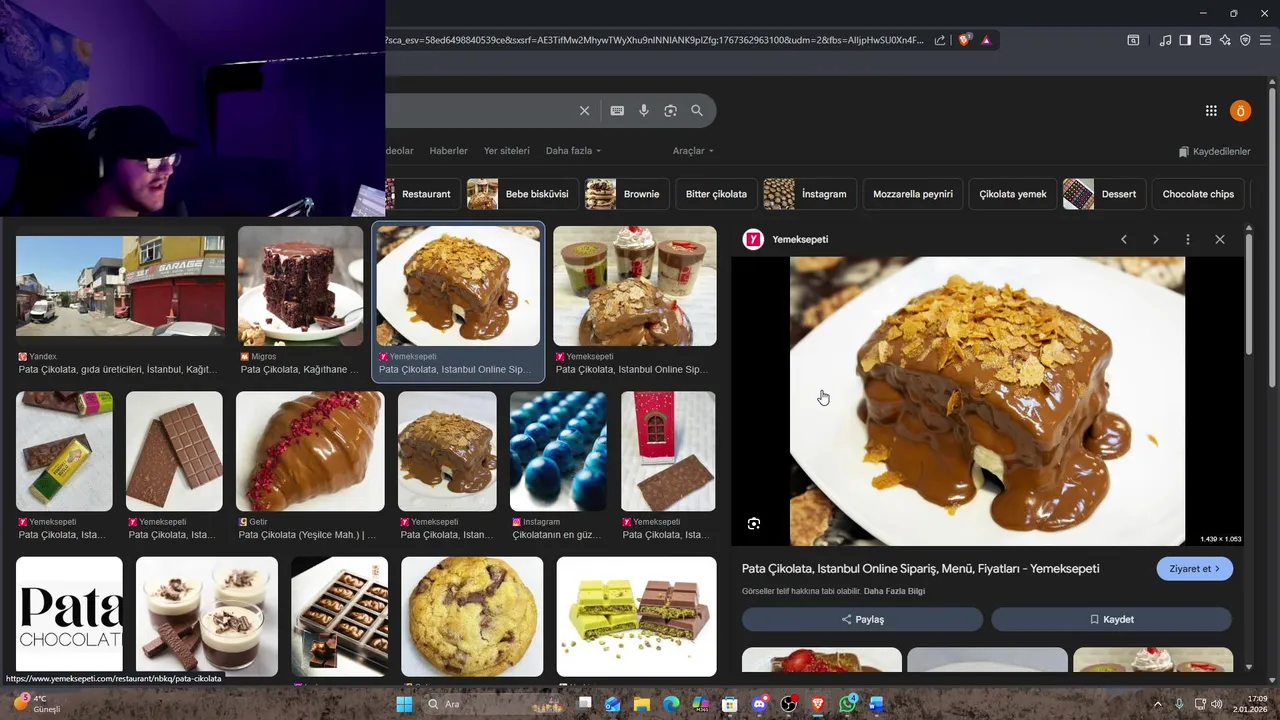This screenshot has width=1280, height=720.
Task: Select the 'Mozzarella peyniri' filter chip
Action: [x=913, y=194]
